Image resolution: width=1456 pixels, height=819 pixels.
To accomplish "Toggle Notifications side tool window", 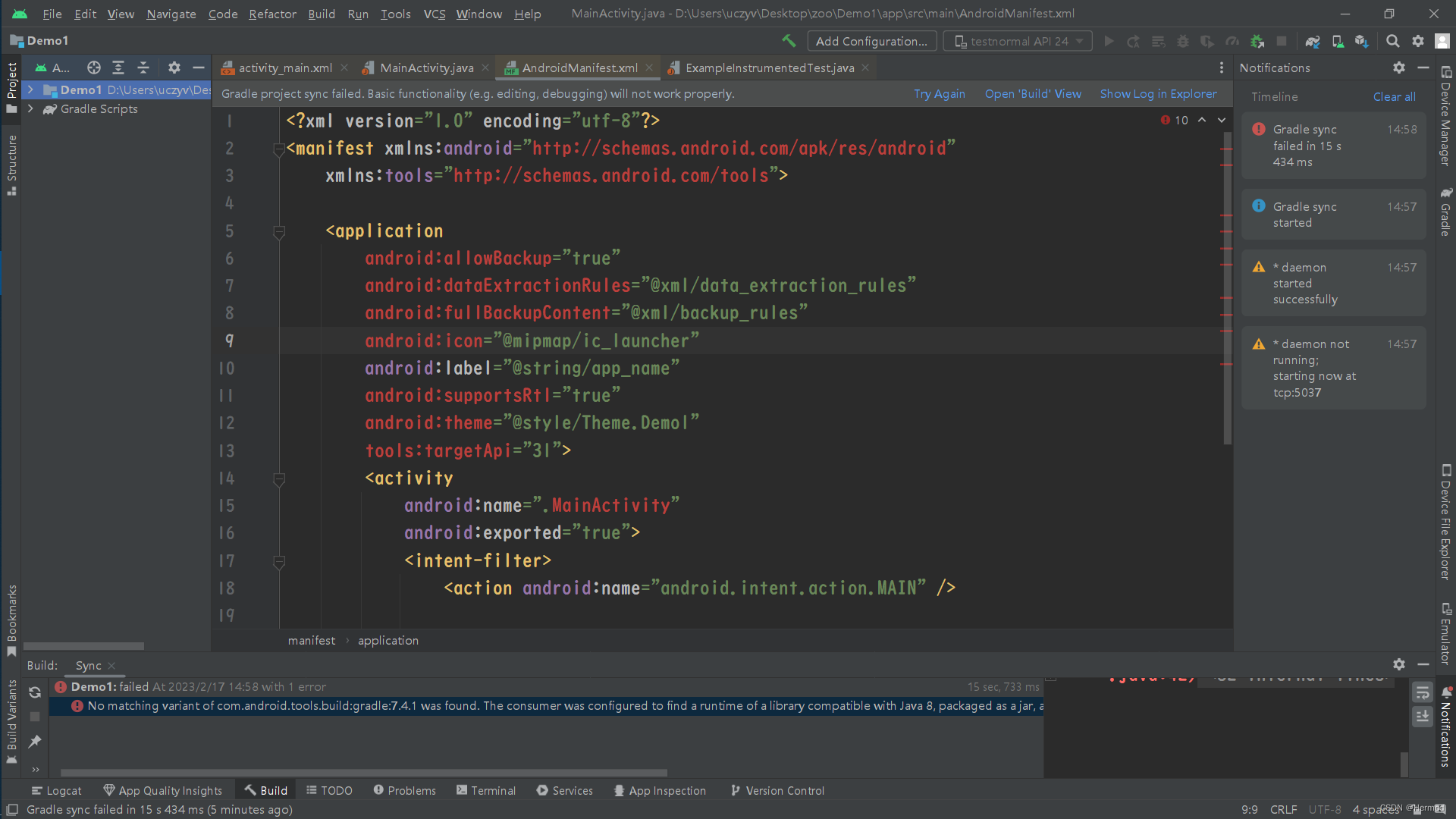I will click(1446, 726).
